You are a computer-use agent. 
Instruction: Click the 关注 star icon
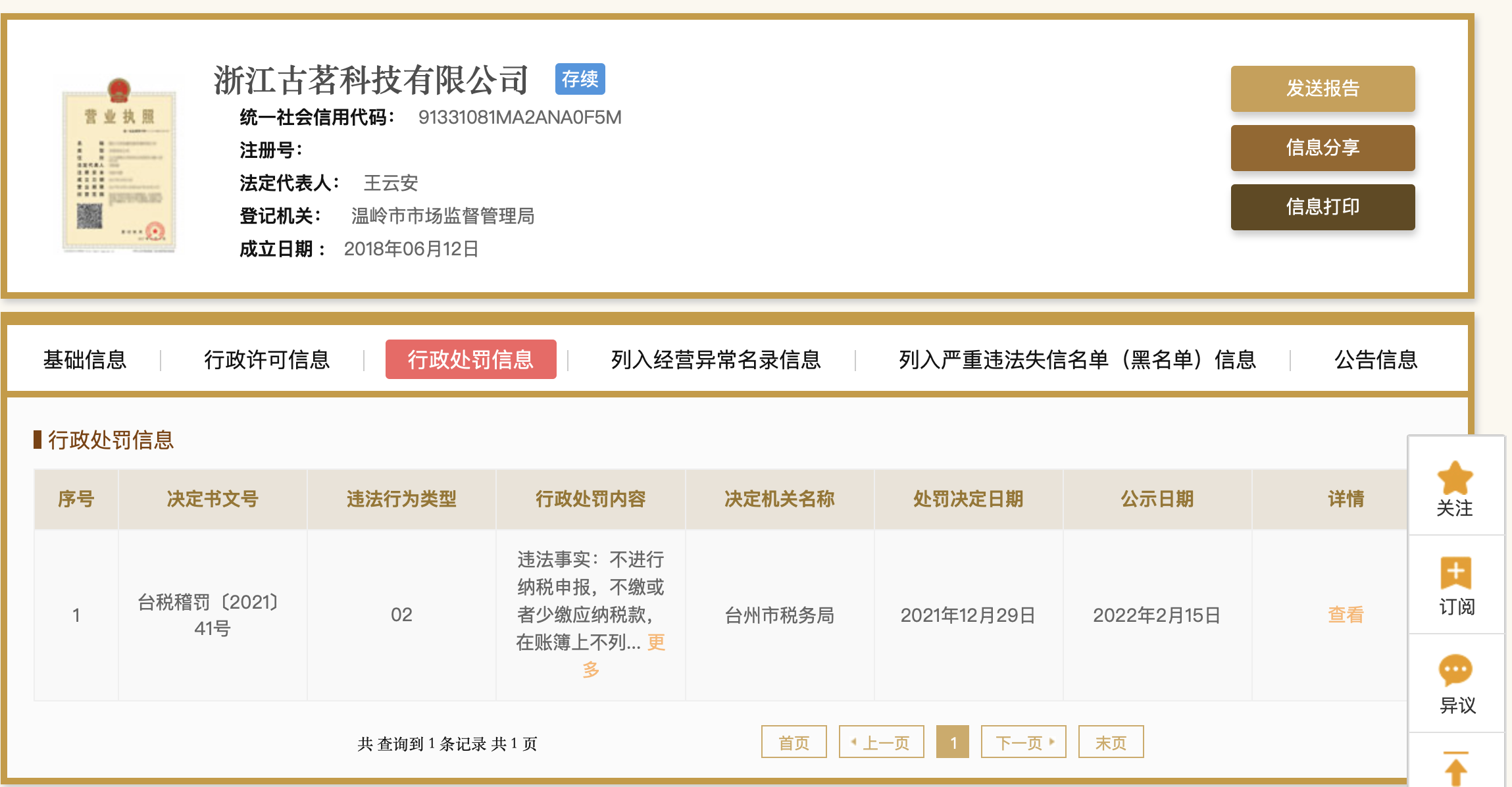(x=1455, y=477)
